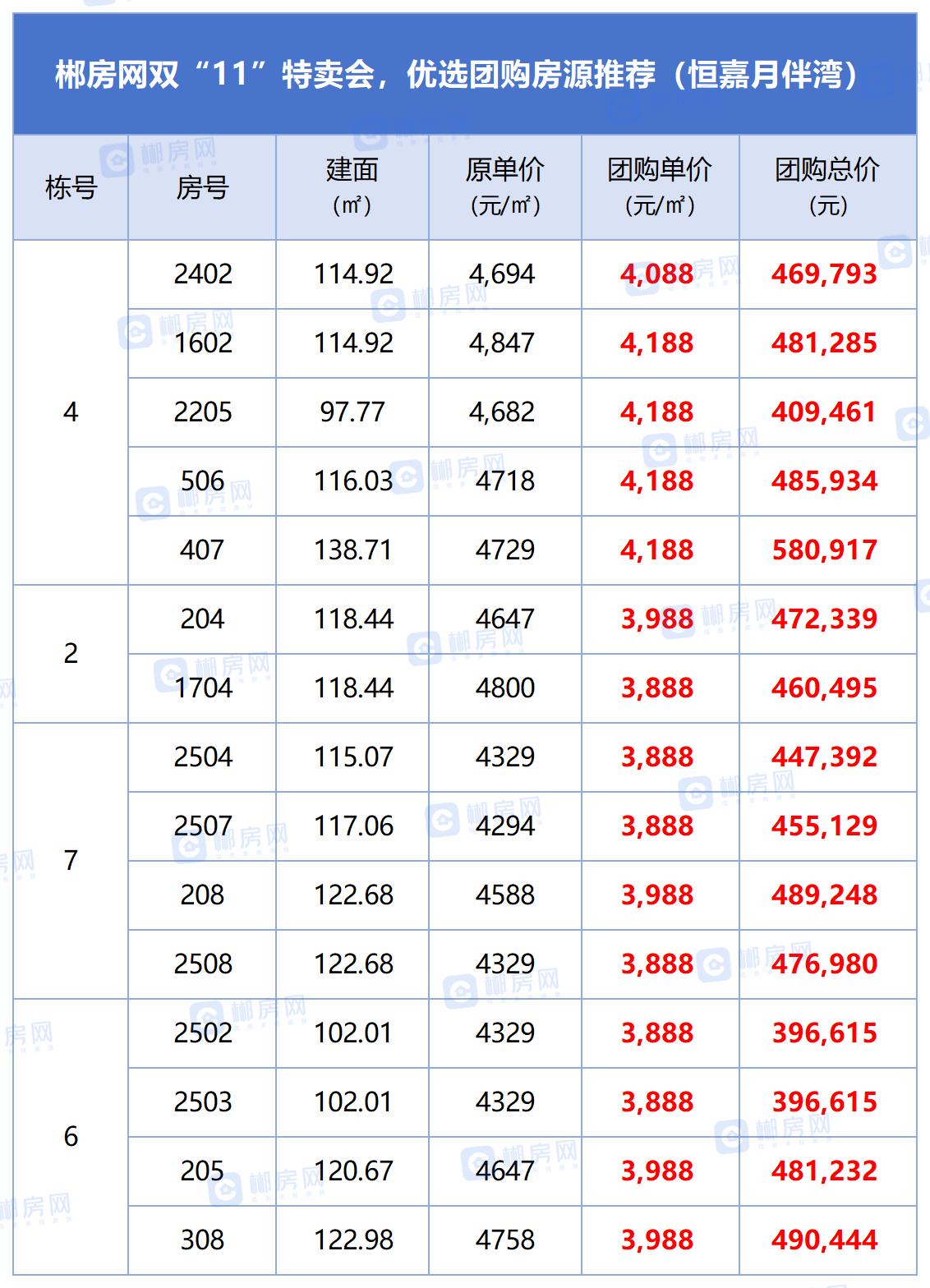Select total price 490,444

pos(824,1240)
